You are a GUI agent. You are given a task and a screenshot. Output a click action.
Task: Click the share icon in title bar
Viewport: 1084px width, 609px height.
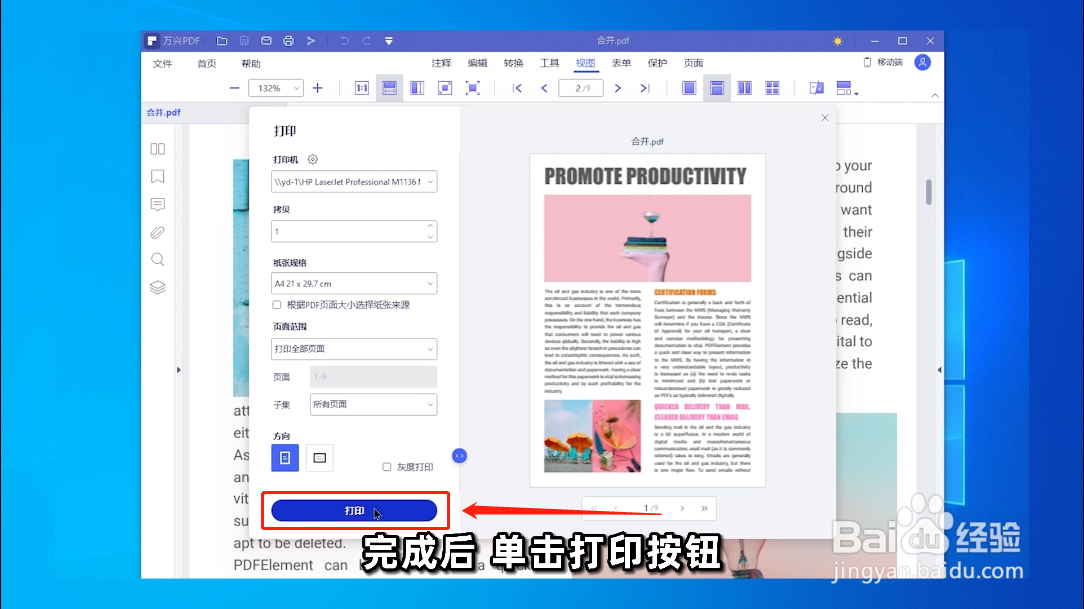click(x=311, y=41)
